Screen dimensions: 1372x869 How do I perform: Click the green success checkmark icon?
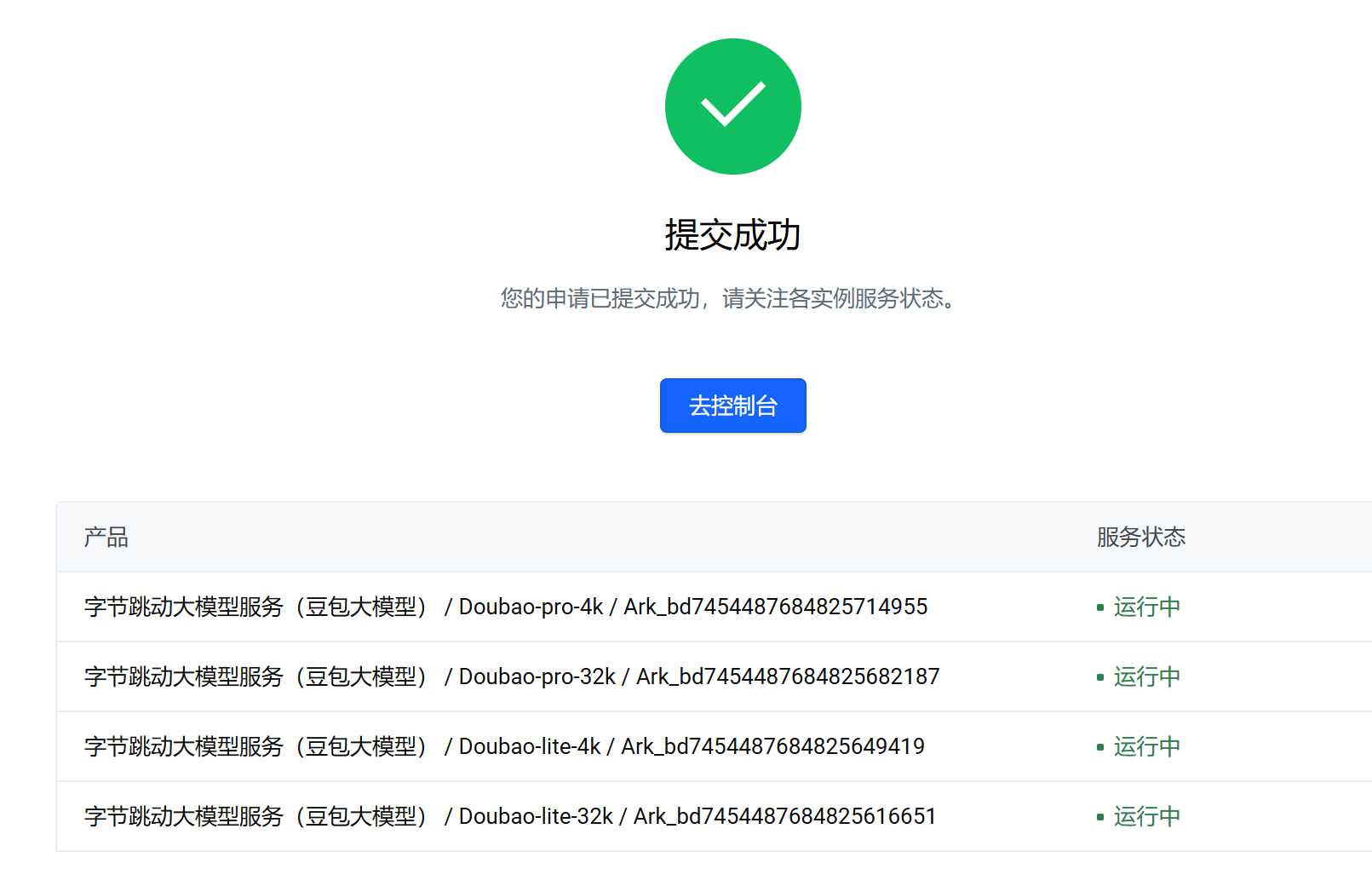click(732, 106)
